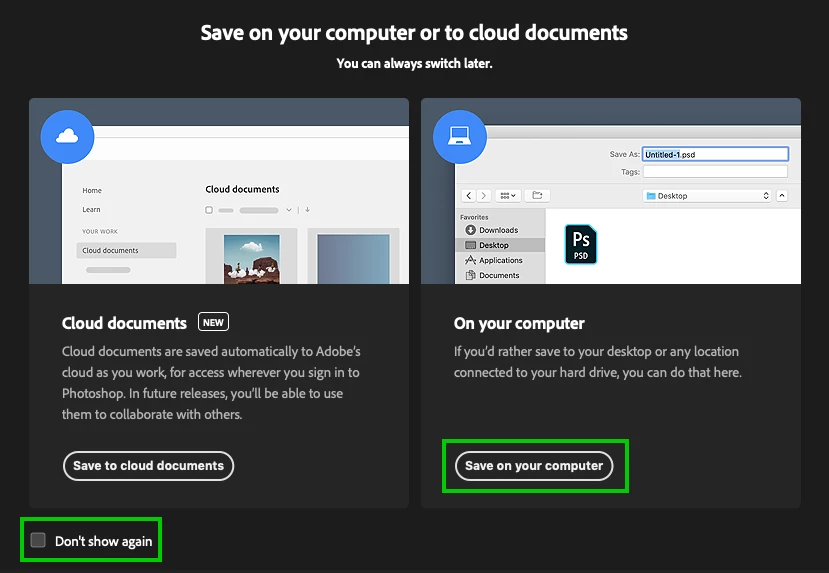Click the back arrow in save dialog
The height and width of the screenshot is (573, 829).
pyautogui.click(x=469, y=196)
